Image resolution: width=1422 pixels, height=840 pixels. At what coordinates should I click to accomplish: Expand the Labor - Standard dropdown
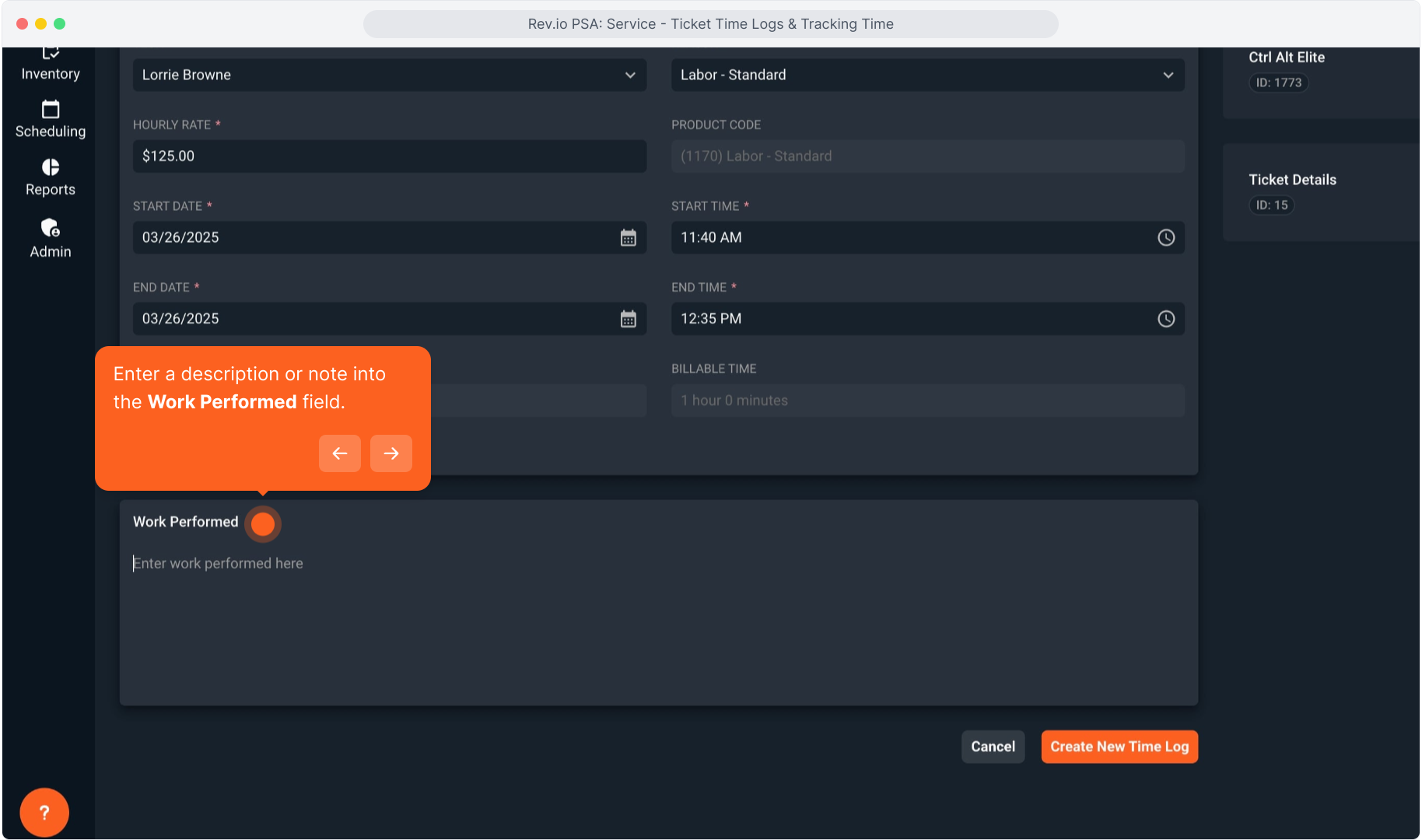tap(927, 75)
